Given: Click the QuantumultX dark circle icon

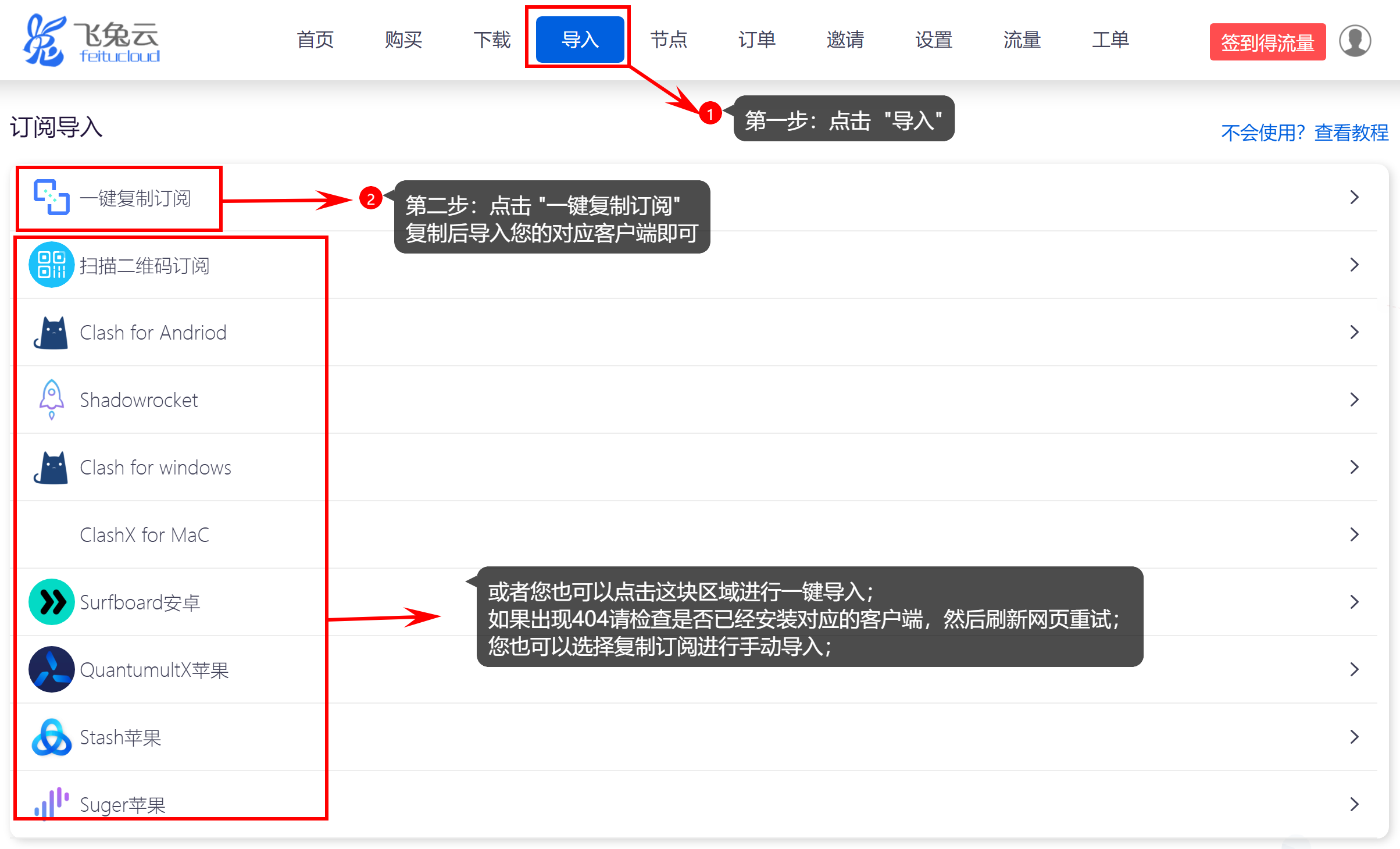Looking at the screenshot, I should tap(51, 669).
